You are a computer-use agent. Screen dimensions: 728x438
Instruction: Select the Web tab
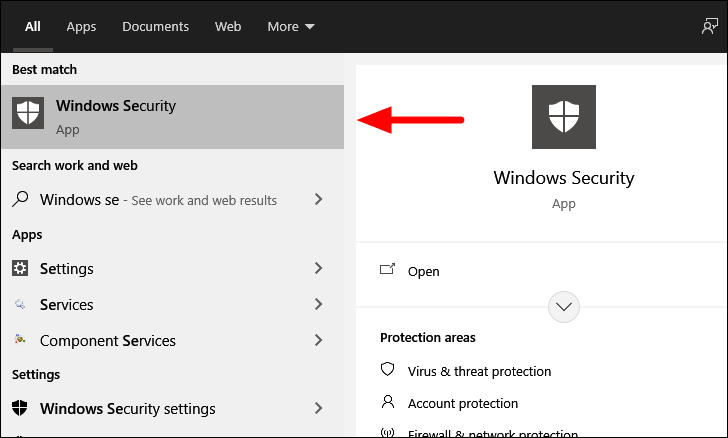[x=228, y=26]
